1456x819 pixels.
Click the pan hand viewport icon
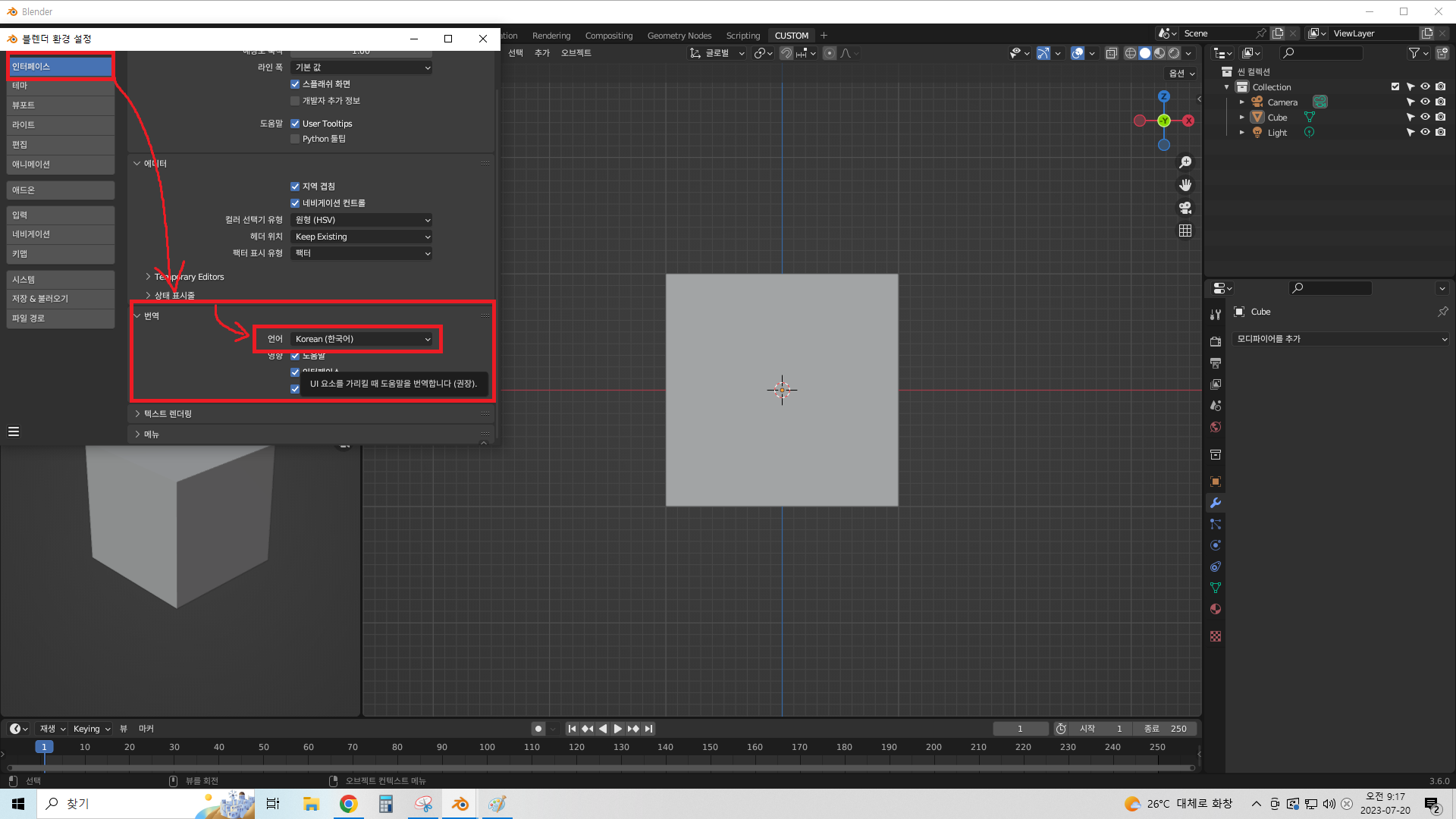(1185, 185)
